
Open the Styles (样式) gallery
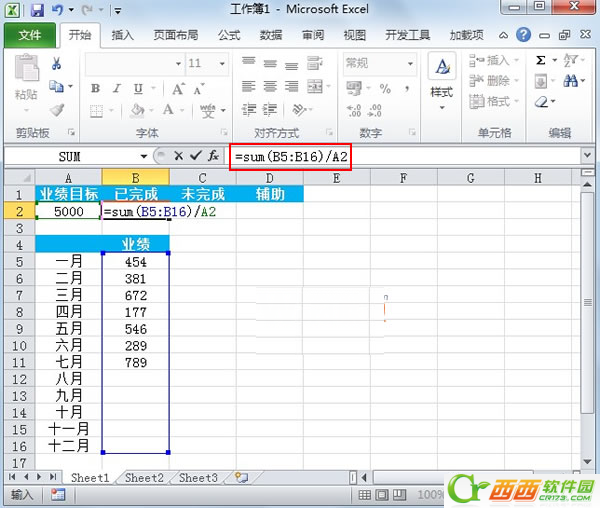click(x=442, y=81)
